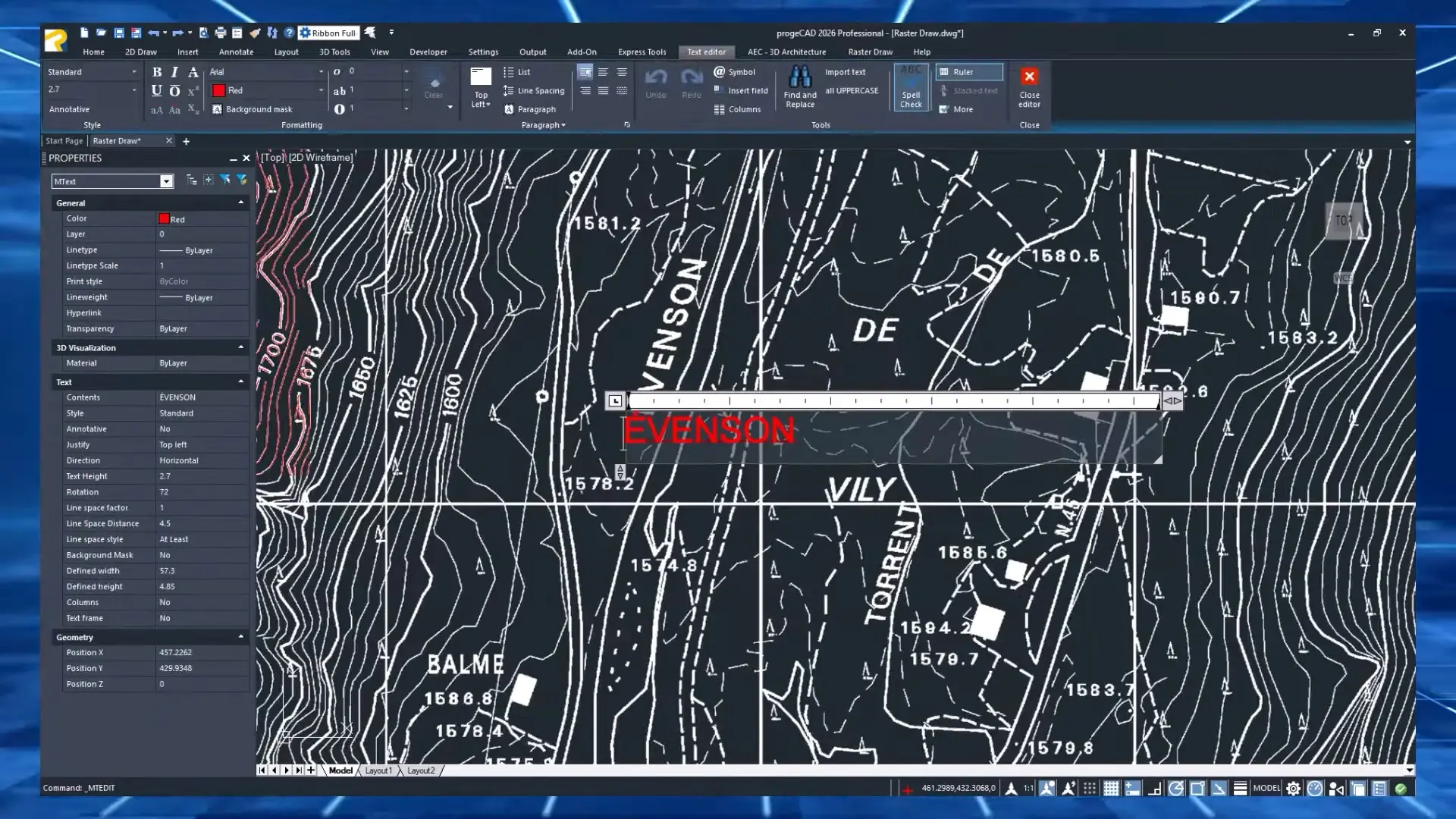Collapse the Text properties section
1456x819 pixels.
241,381
